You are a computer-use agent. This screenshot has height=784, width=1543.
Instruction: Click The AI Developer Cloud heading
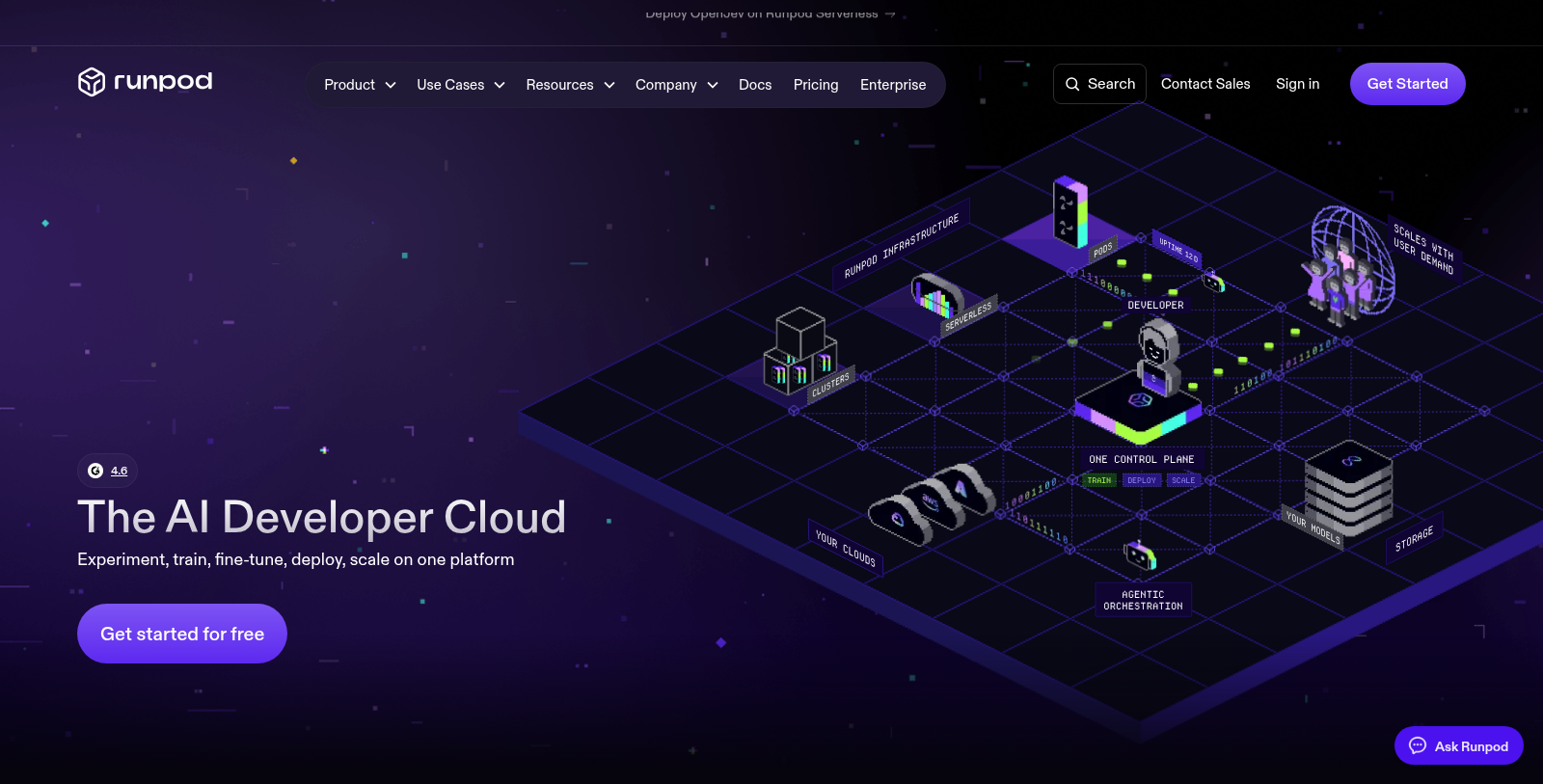(x=322, y=517)
